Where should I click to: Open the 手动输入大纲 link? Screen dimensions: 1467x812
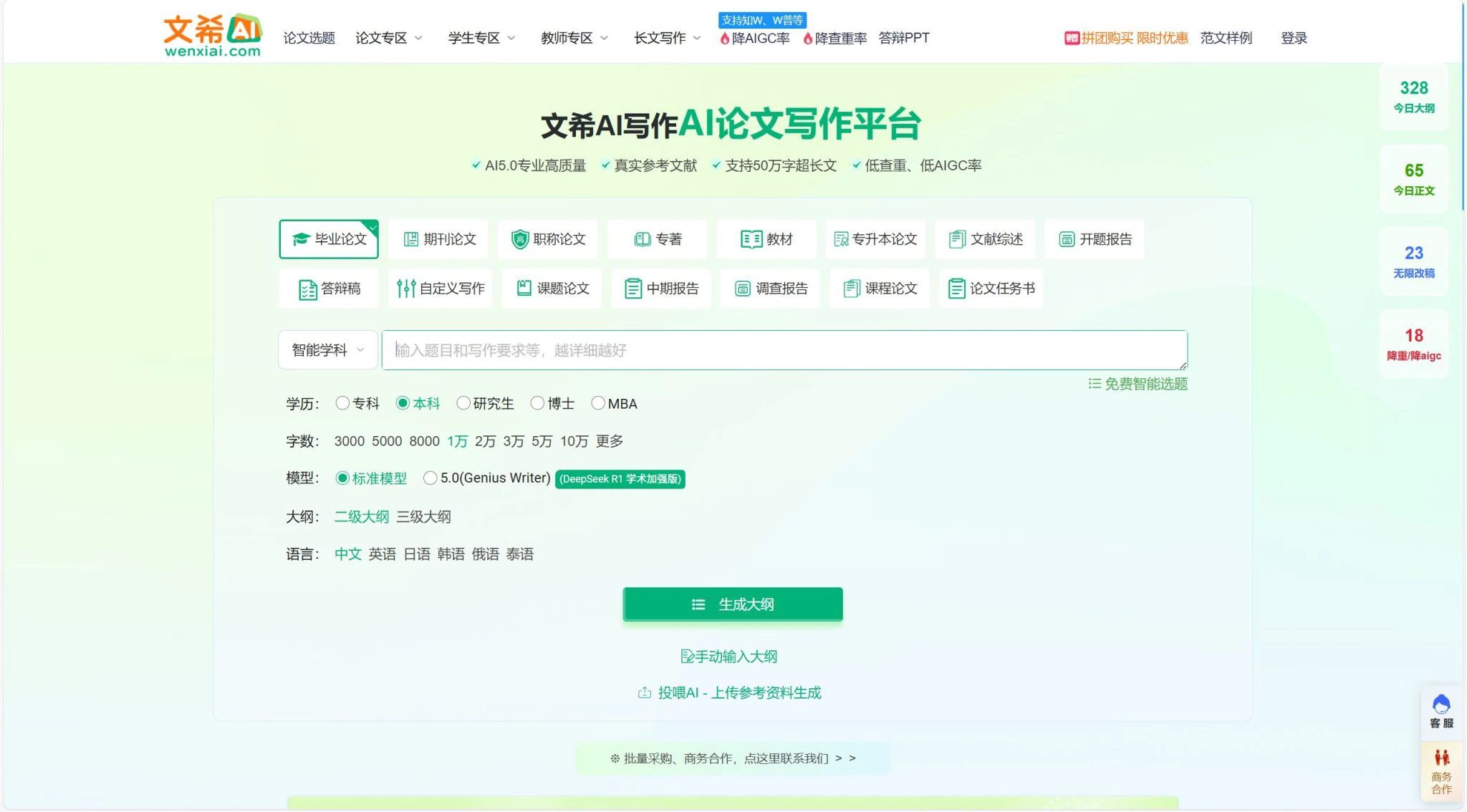tap(729, 657)
